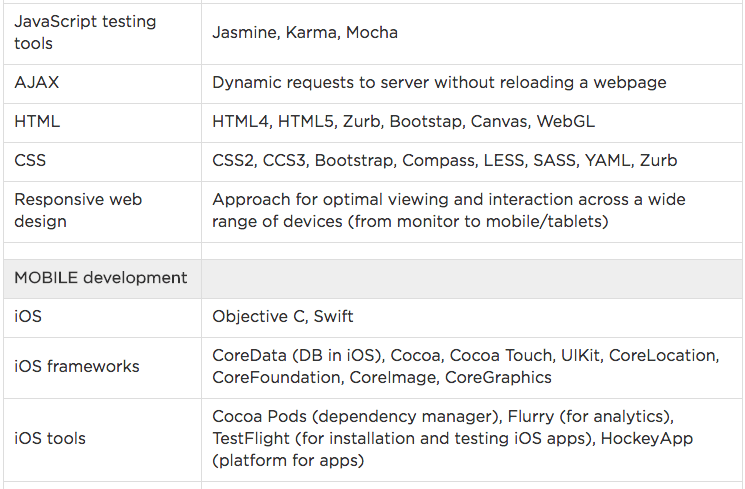Click the word 'HTML5' in the table
The width and height of the screenshot is (745, 489).
(x=305, y=121)
